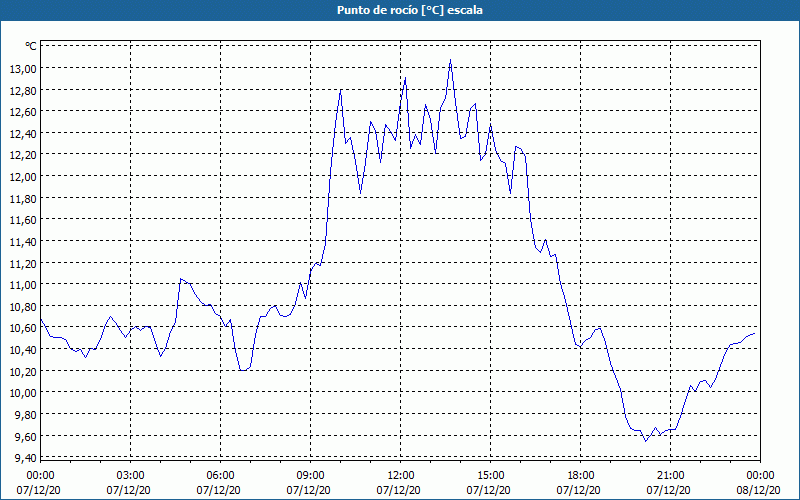Click the 12,80 y-axis label
This screenshot has height=500, width=800.
click(23, 91)
